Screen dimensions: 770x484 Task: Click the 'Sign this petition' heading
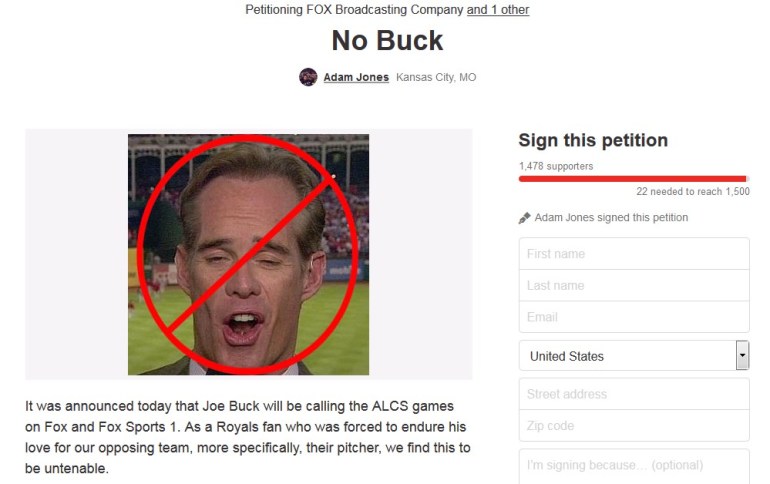[x=593, y=140]
